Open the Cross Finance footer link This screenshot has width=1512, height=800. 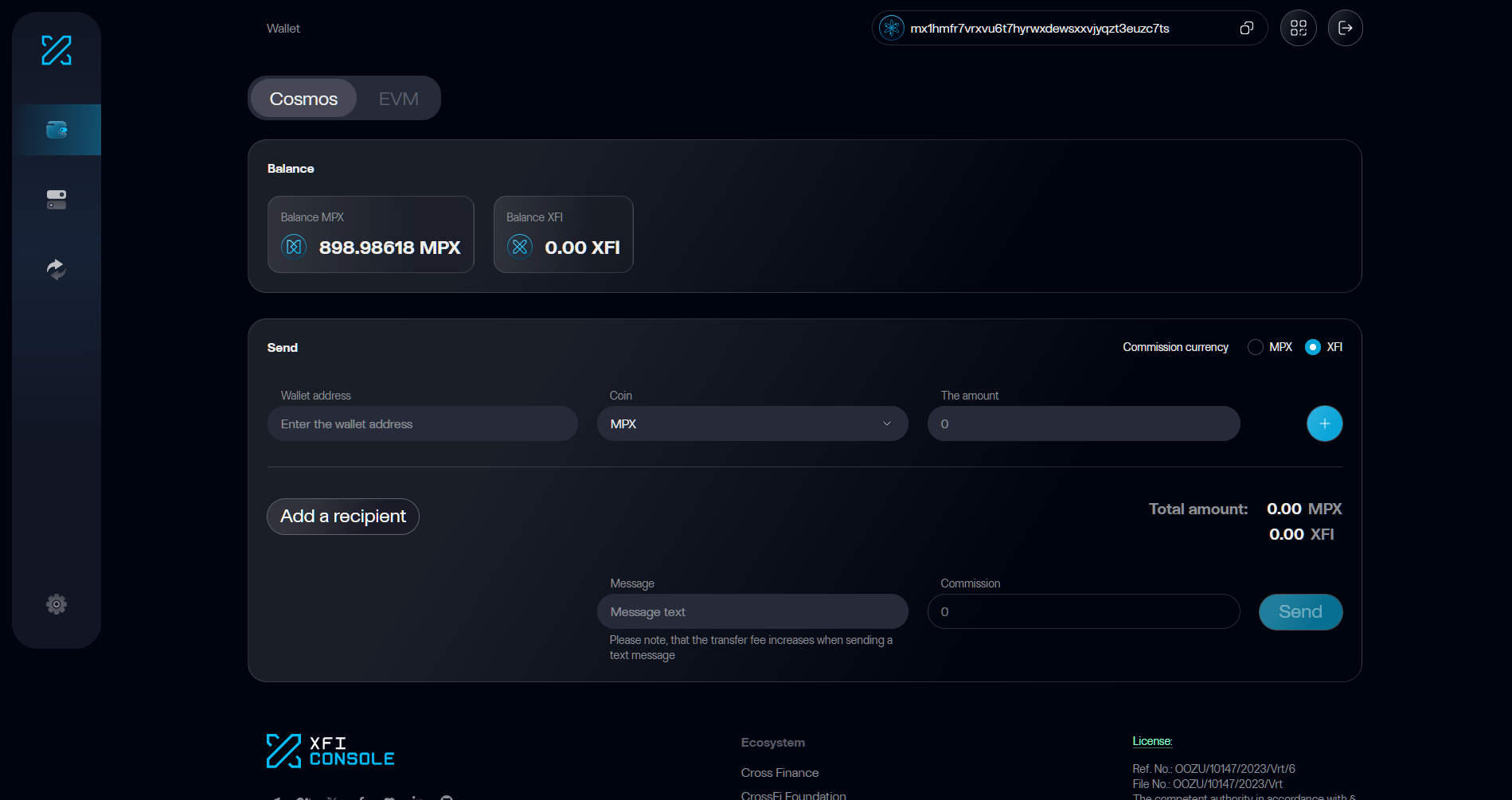tap(779, 773)
